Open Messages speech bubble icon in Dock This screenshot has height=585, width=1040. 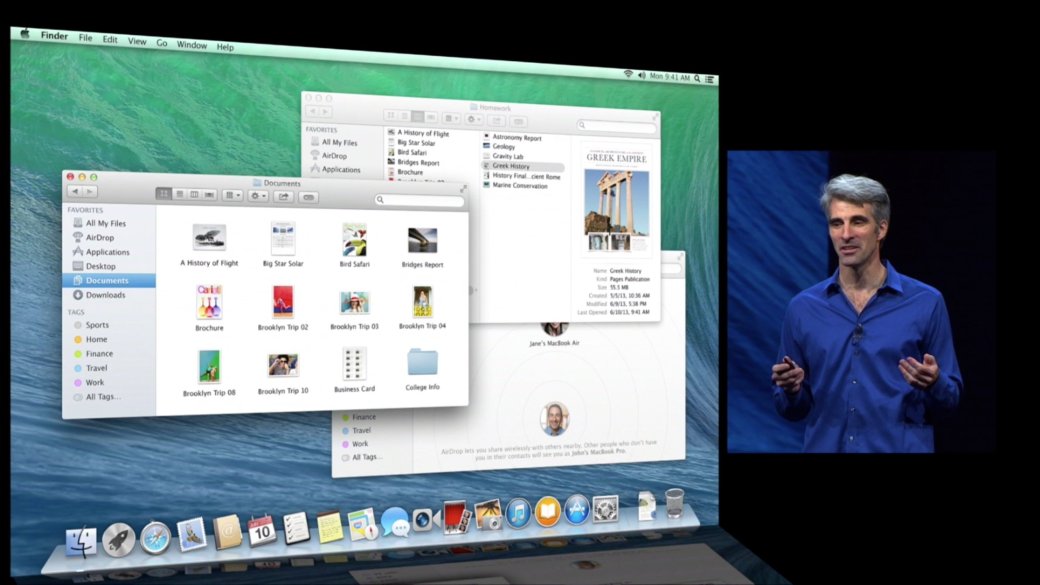pyautogui.click(x=395, y=522)
